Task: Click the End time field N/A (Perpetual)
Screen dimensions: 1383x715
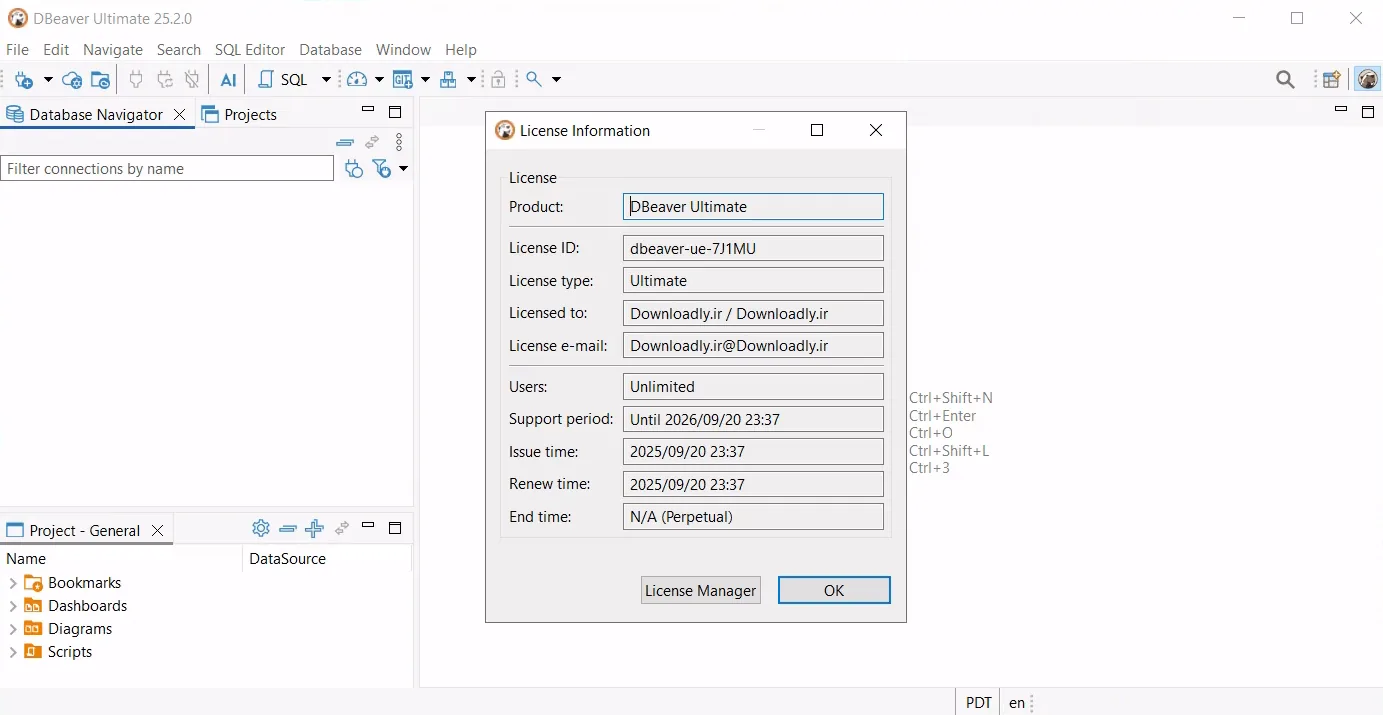Action: (x=753, y=517)
